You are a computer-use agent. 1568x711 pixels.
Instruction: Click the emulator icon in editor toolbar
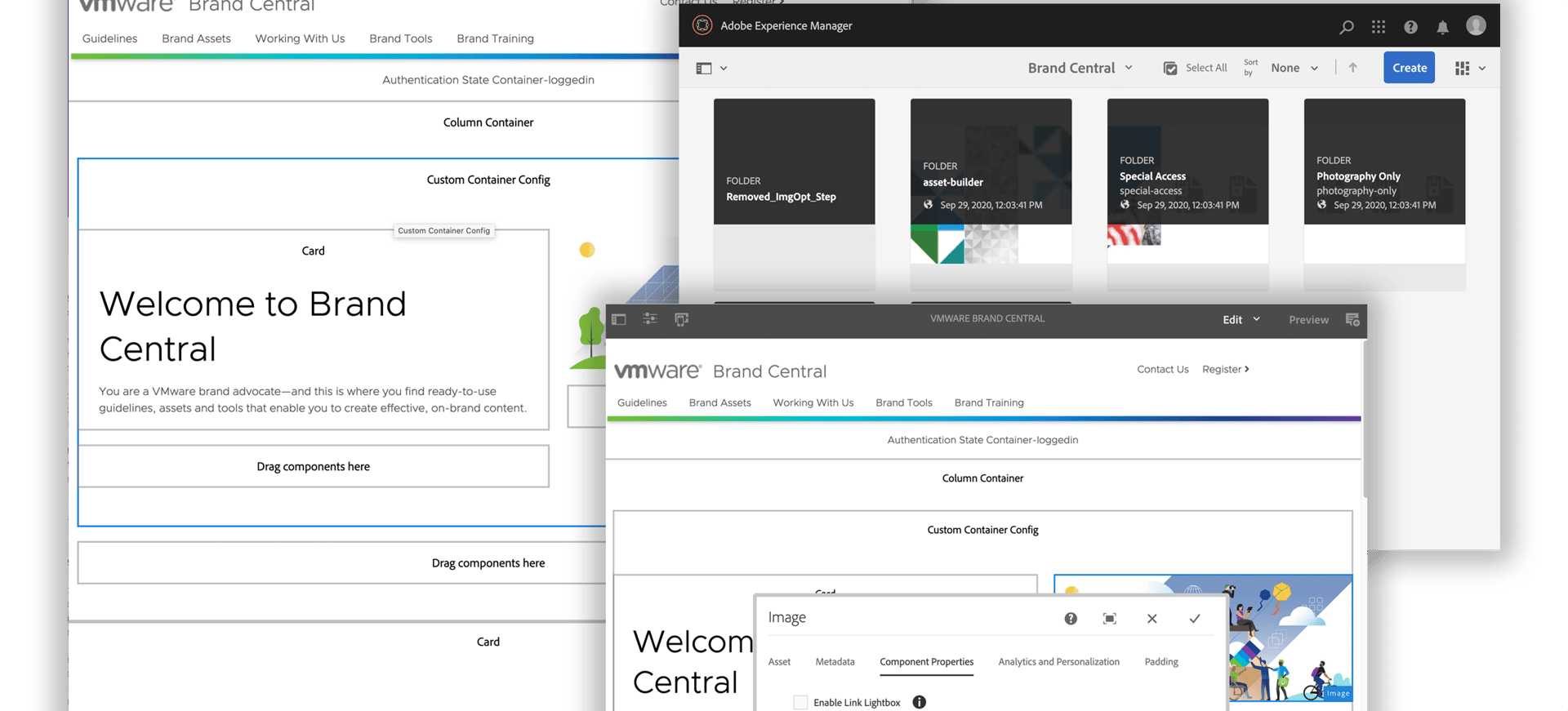click(x=681, y=319)
